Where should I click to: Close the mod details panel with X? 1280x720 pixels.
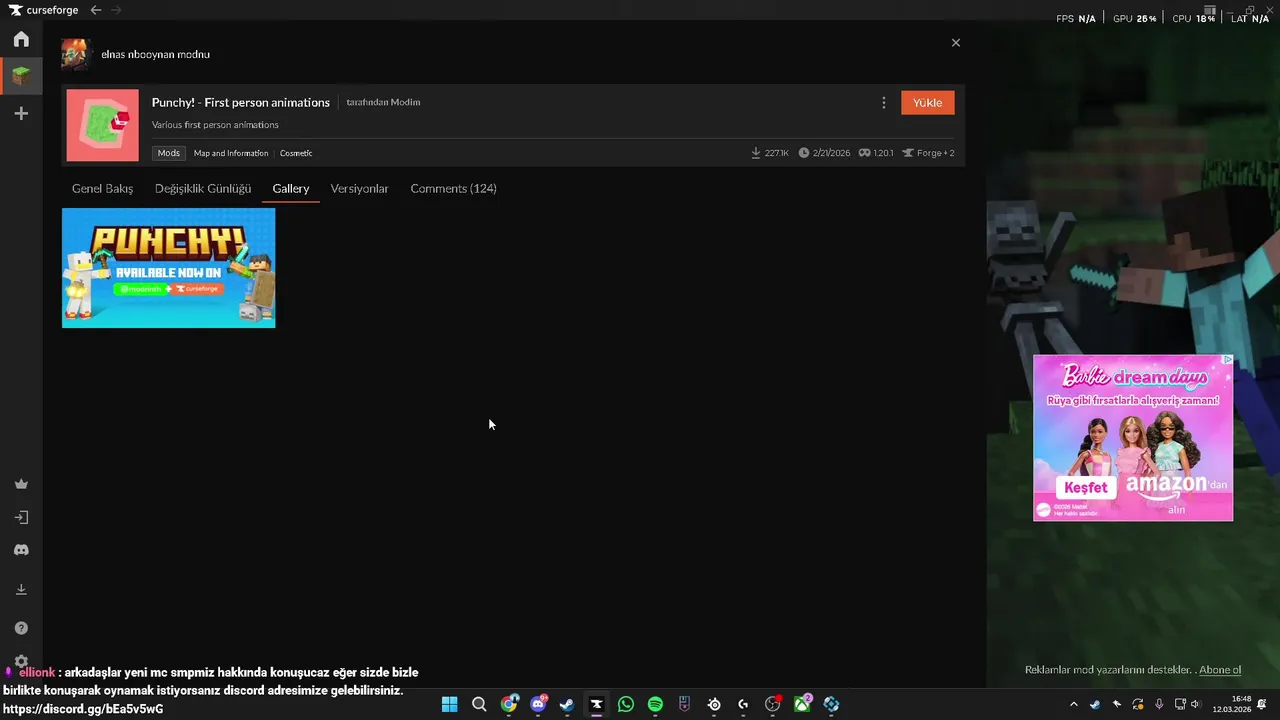point(956,43)
